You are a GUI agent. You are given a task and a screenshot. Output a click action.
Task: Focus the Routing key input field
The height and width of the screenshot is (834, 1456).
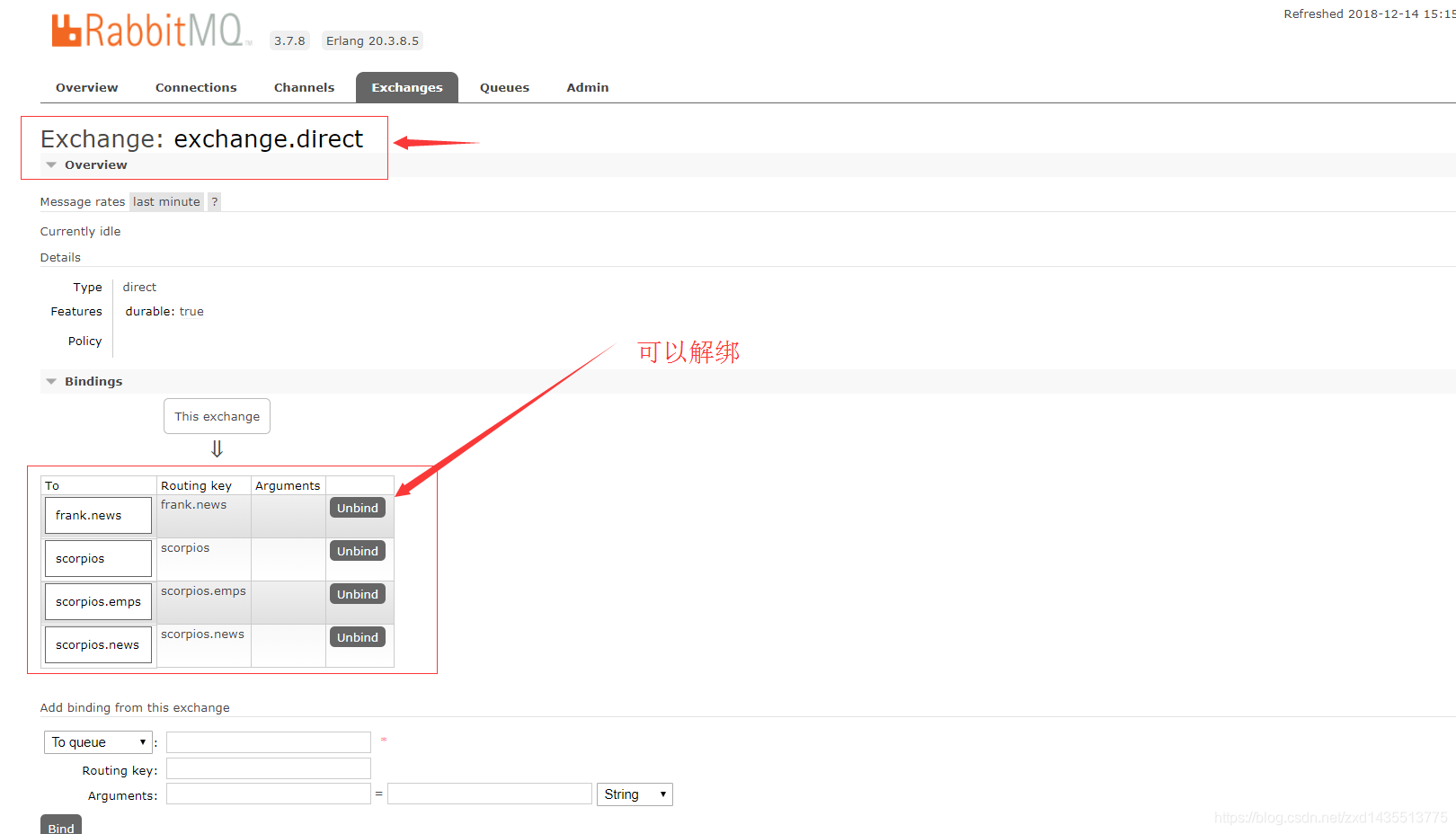pyautogui.click(x=269, y=768)
